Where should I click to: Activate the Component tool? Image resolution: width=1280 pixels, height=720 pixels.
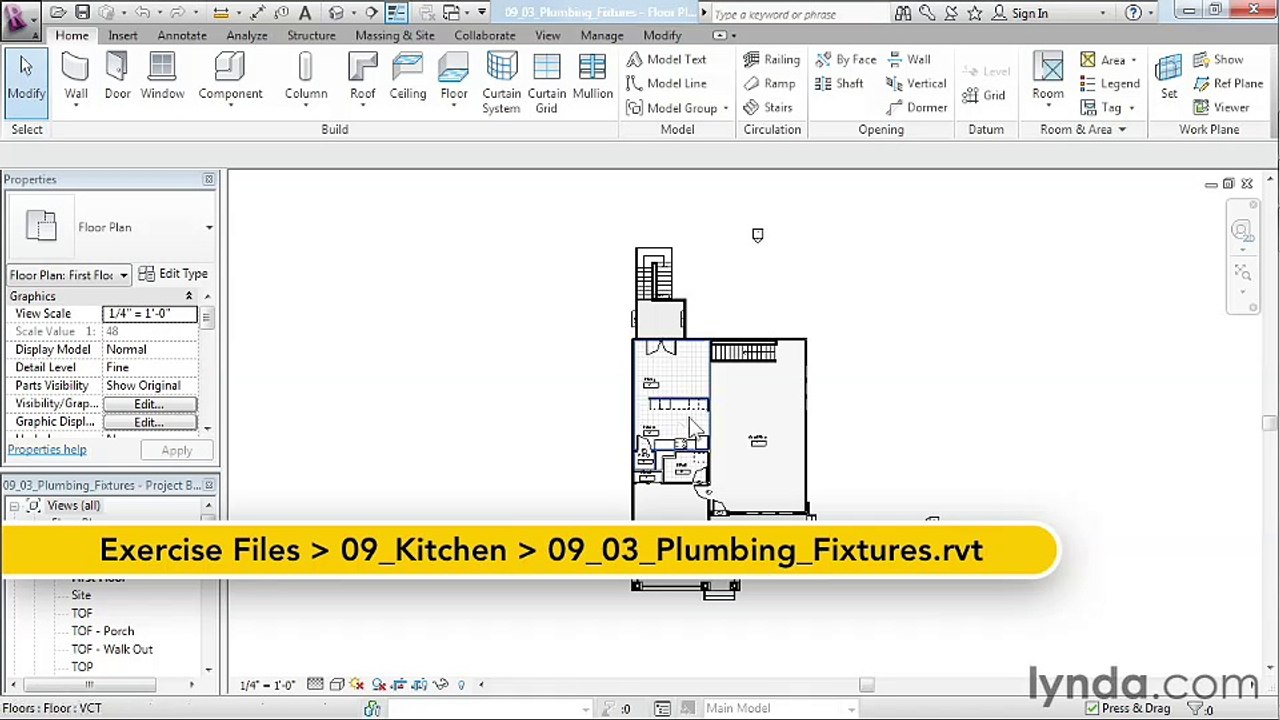pyautogui.click(x=230, y=77)
